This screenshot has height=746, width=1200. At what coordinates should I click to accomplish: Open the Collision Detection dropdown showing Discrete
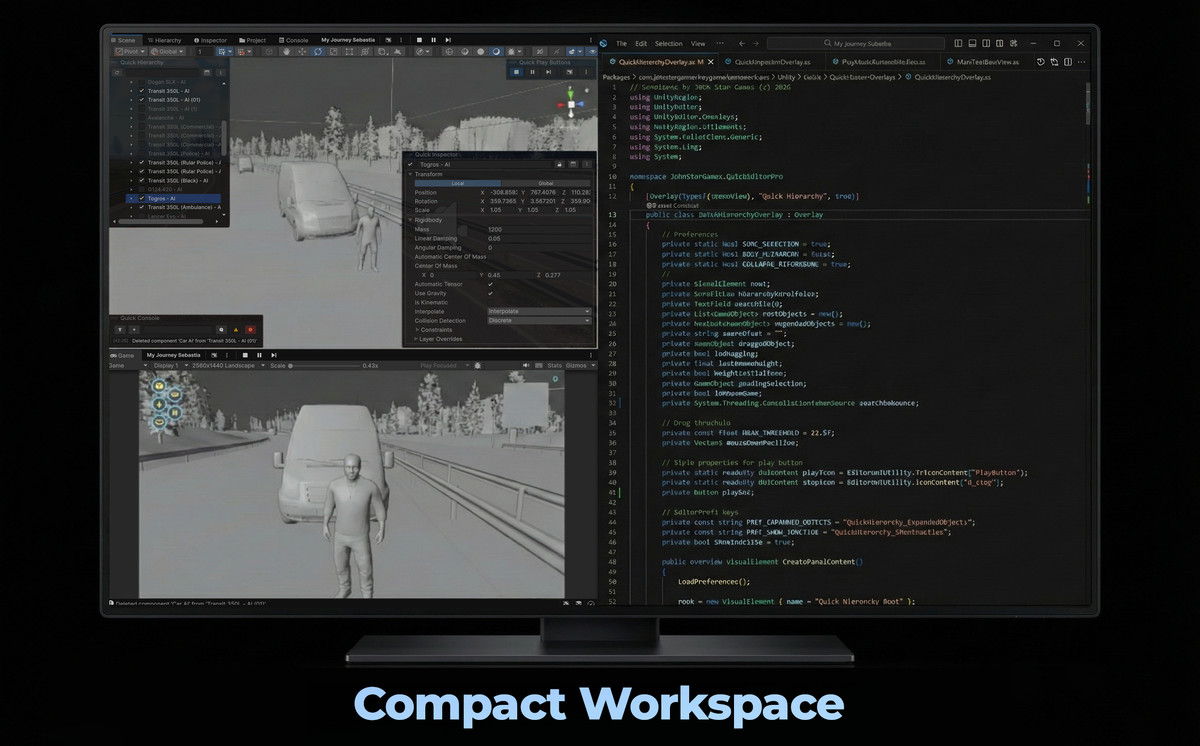tap(538, 320)
